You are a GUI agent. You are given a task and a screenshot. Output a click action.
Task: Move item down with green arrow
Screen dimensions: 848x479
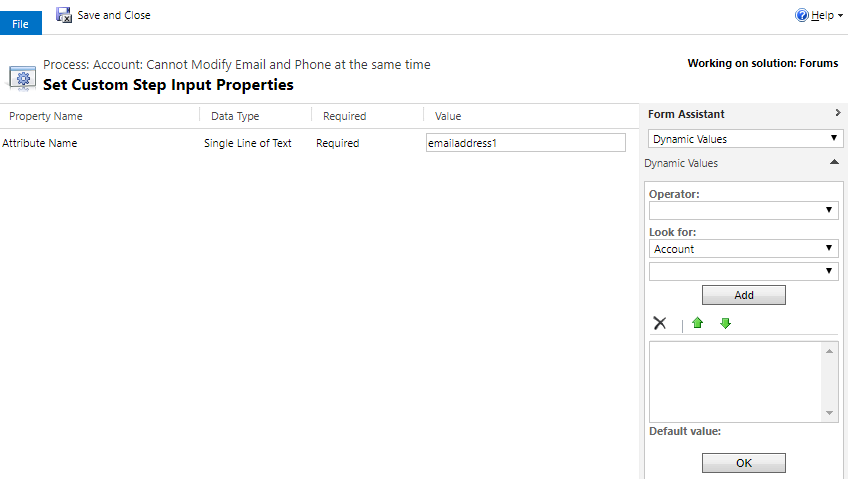pos(726,323)
